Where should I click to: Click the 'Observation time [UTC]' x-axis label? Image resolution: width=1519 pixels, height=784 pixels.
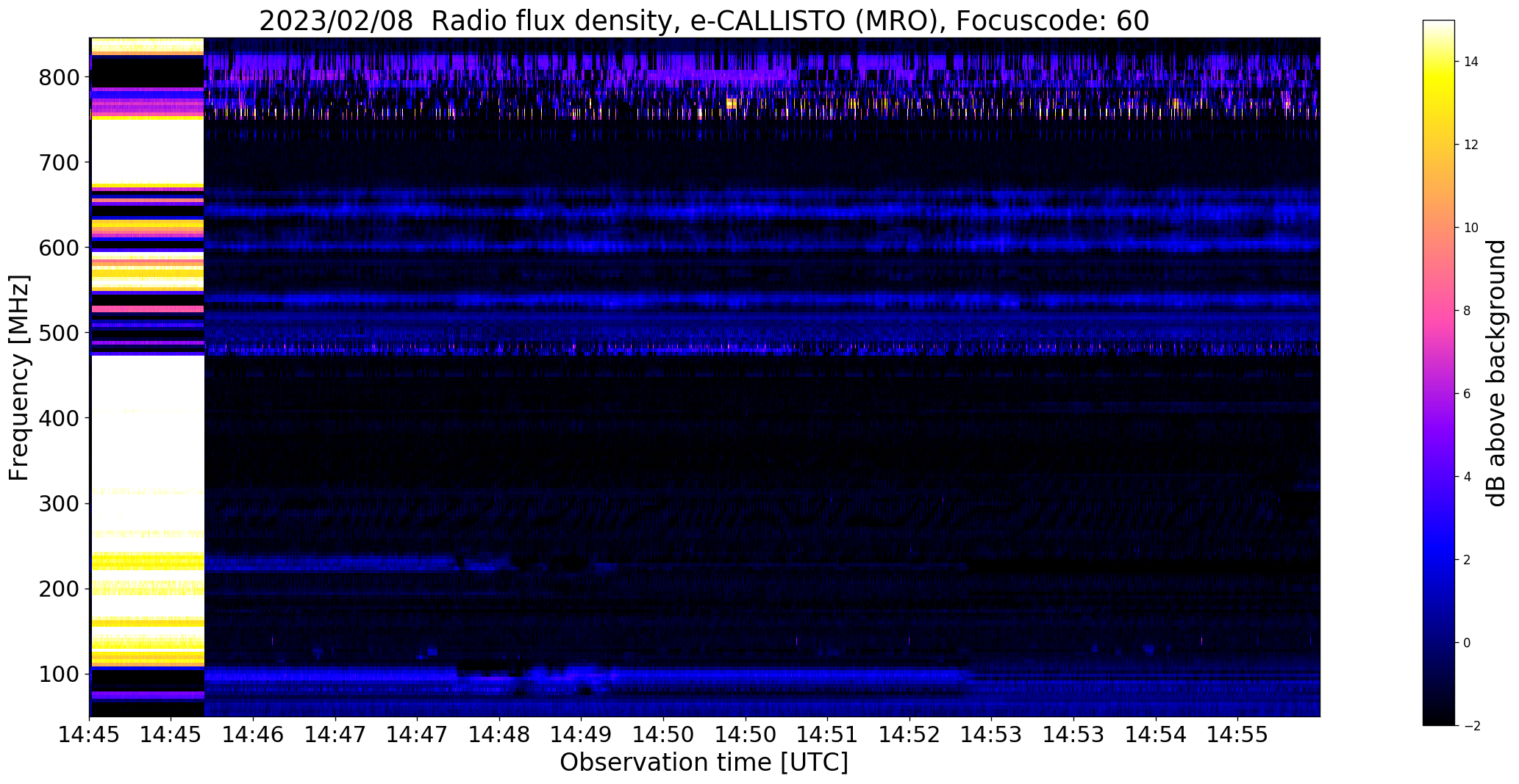point(704,762)
